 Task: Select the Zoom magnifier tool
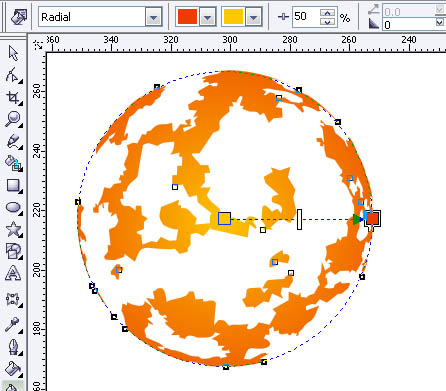pyautogui.click(x=13, y=119)
